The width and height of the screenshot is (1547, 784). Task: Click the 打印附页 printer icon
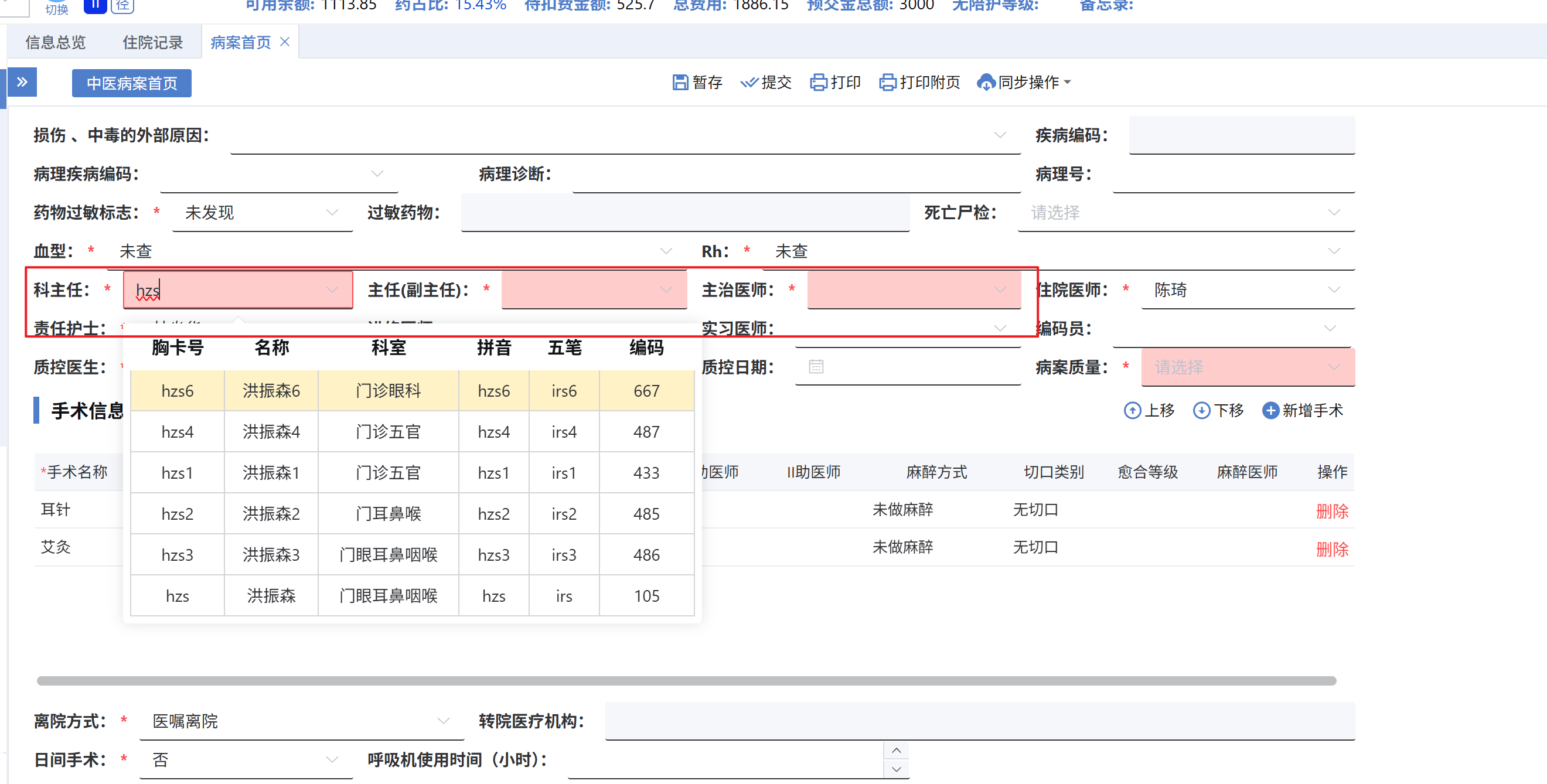pyautogui.click(x=887, y=82)
